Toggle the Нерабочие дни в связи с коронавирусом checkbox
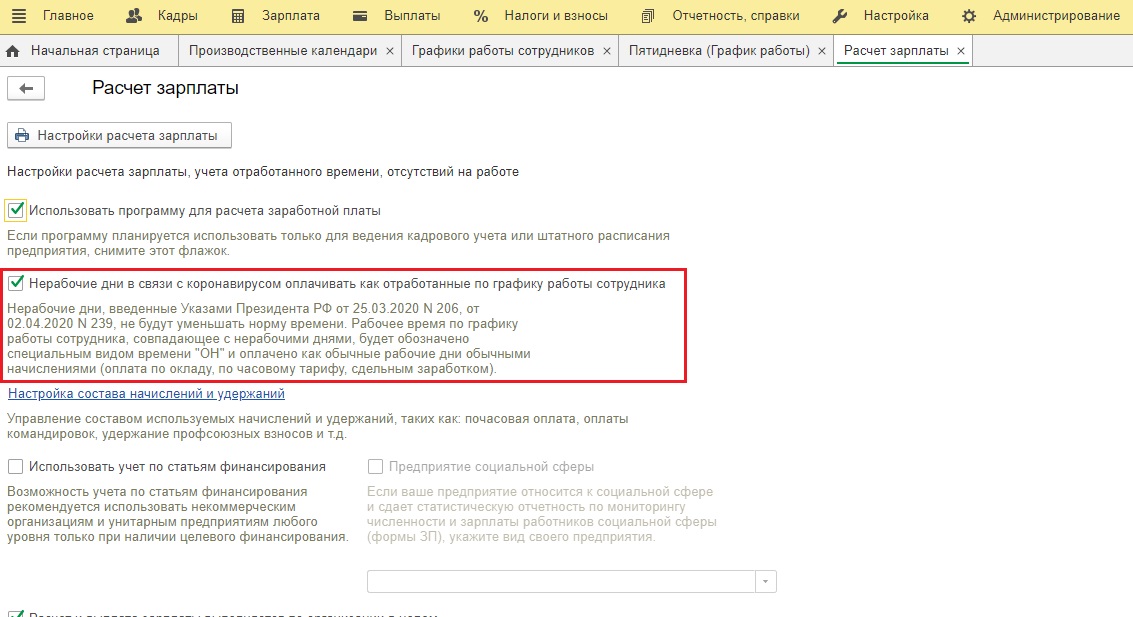 (16, 284)
